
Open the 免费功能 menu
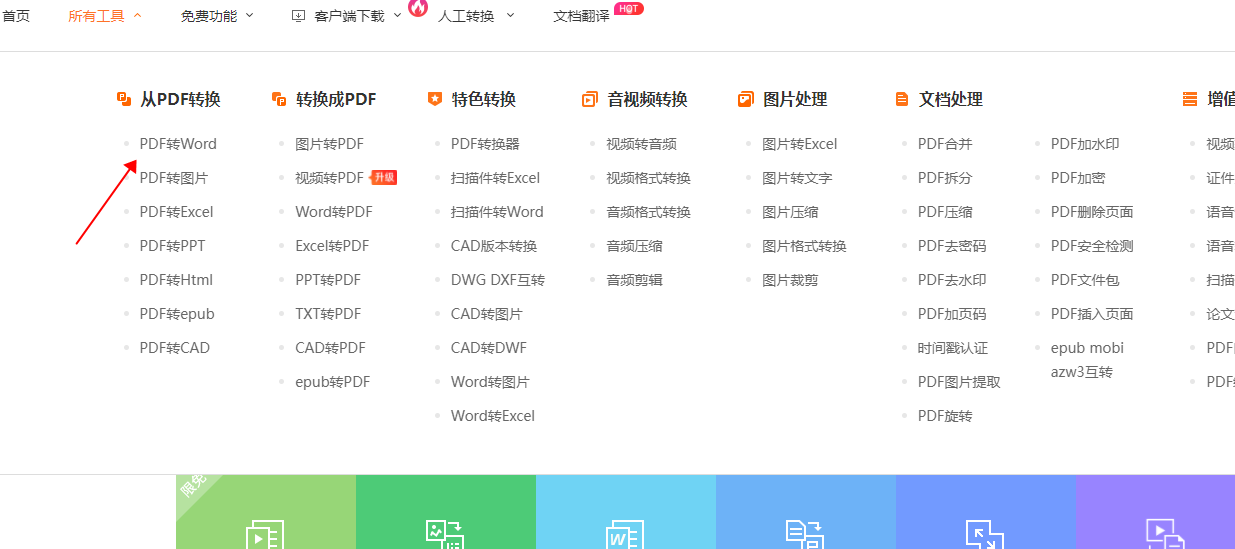[x=209, y=16]
